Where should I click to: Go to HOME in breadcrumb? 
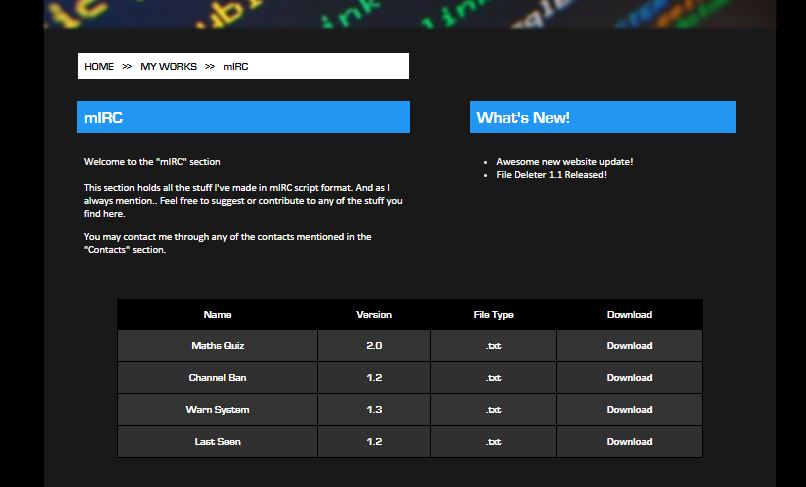pos(99,66)
